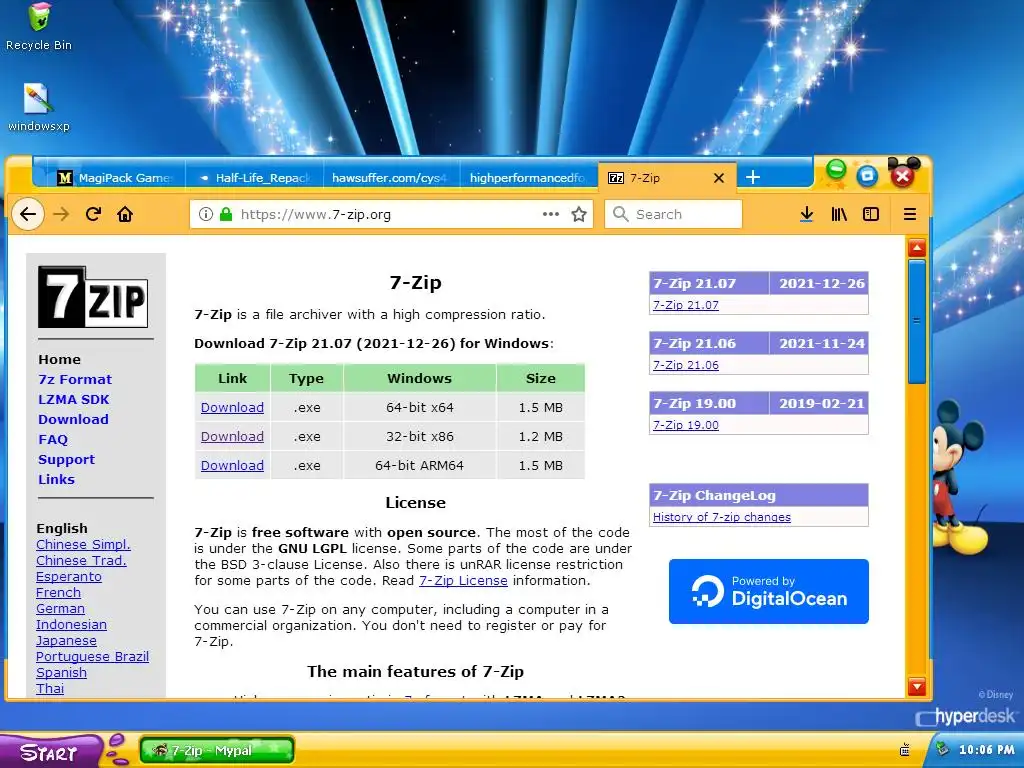Screen dimensions: 1024x768
Task: Click the tray icon left of 10:06 PM
Action: coord(942,749)
